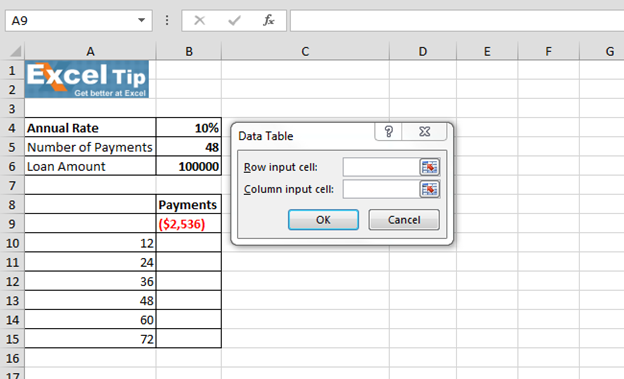The width and height of the screenshot is (624, 379).
Task: Click Cancel in the Data Table dialog
Action: [x=404, y=220]
